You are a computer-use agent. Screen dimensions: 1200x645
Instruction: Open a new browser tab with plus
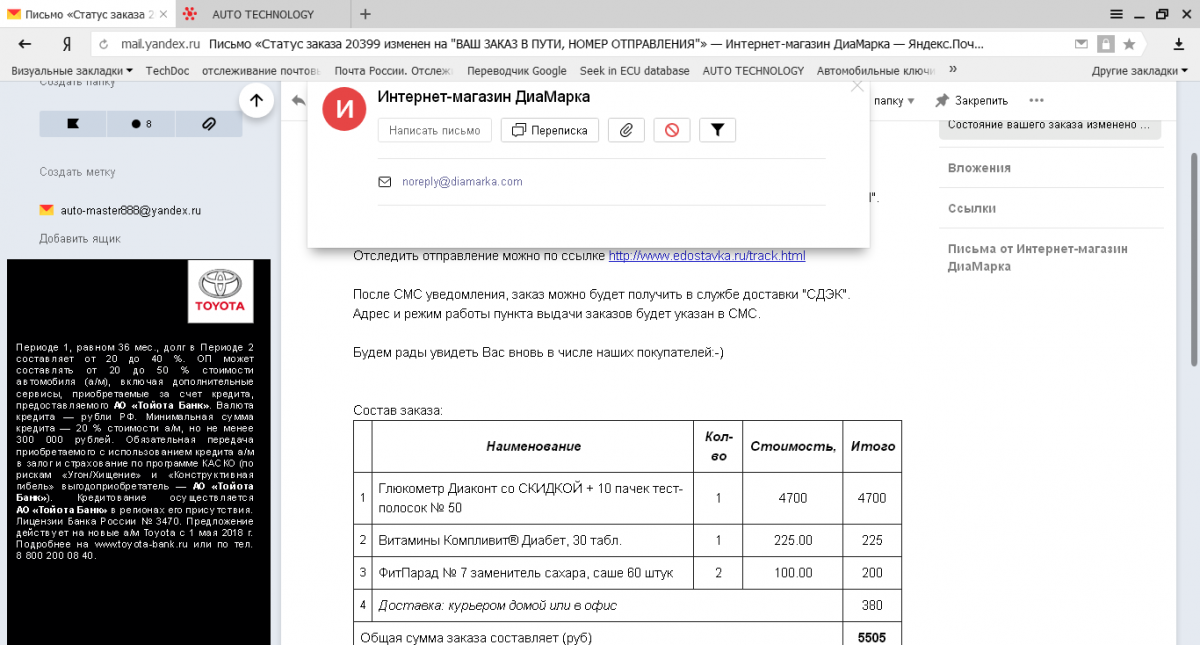pyautogui.click(x=365, y=14)
